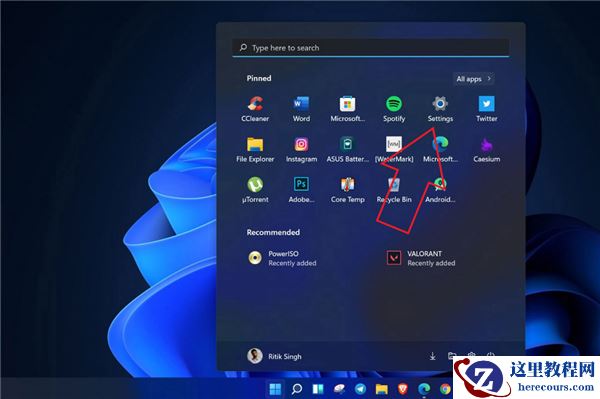Open Recycle Bin from pinned apps
Image resolution: width=600 pixels, height=399 pixels.
(394, 190)
